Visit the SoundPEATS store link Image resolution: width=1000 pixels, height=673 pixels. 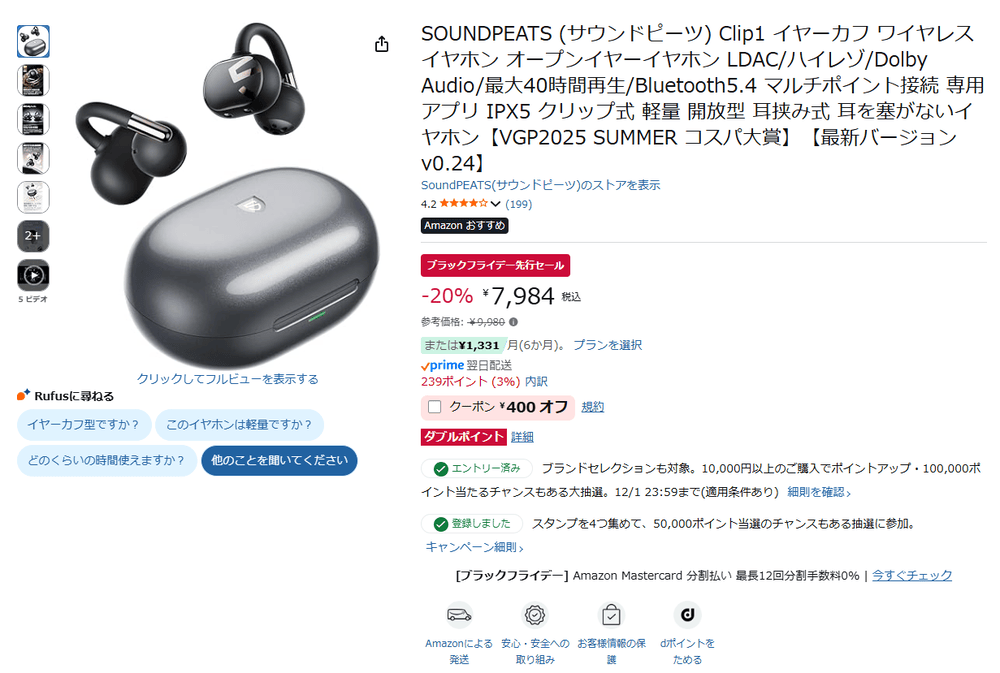click(540, 185)
